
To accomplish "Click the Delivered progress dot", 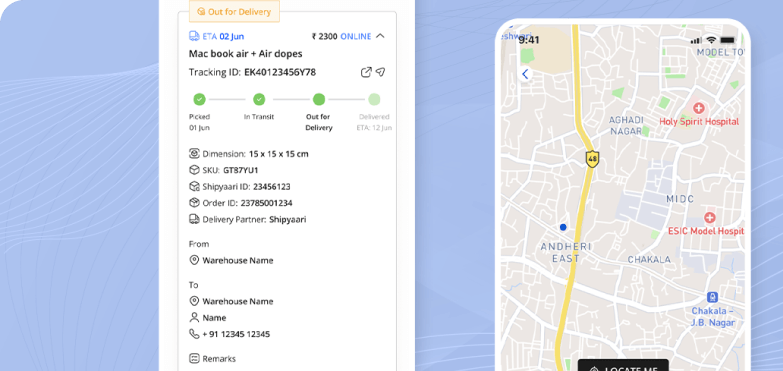I will (374, 99).
